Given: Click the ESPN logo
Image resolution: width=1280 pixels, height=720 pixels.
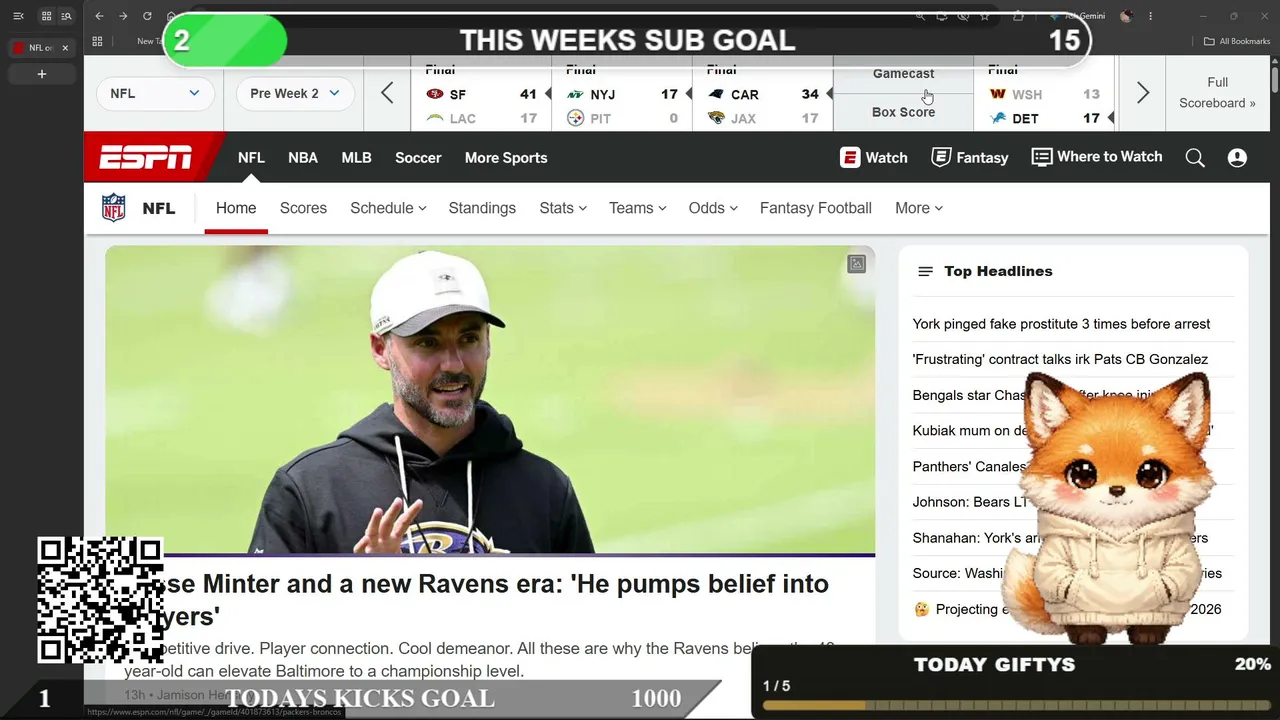Looking at the screenshot, I should click(x=145, y=157).
